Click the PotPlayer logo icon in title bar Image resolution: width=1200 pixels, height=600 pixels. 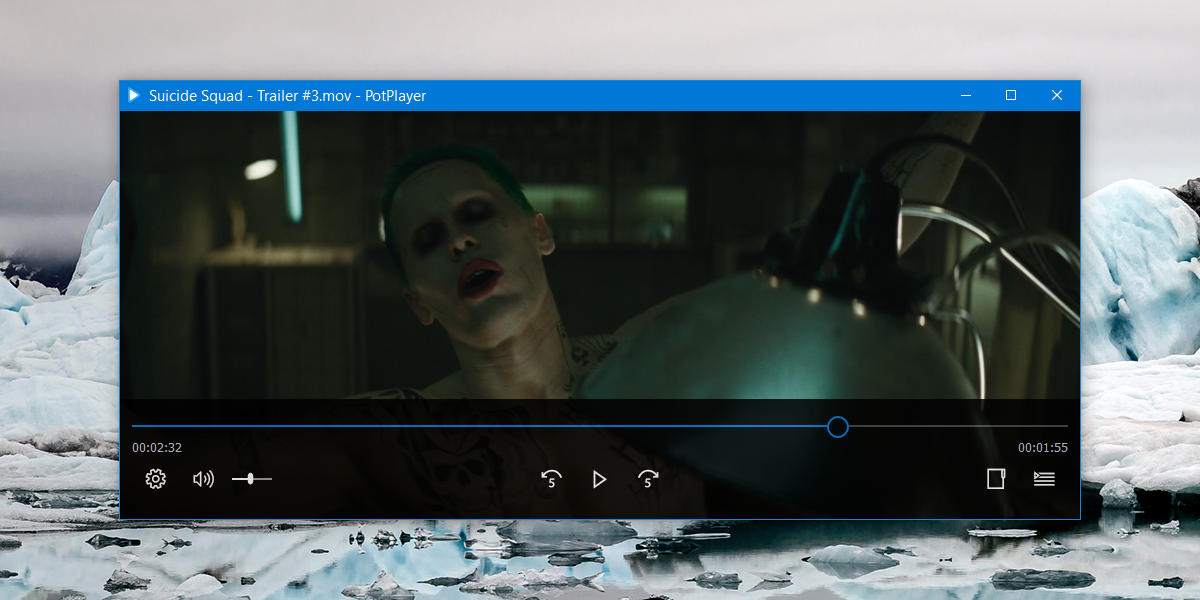pyautogui.click(x=133, y=95)
